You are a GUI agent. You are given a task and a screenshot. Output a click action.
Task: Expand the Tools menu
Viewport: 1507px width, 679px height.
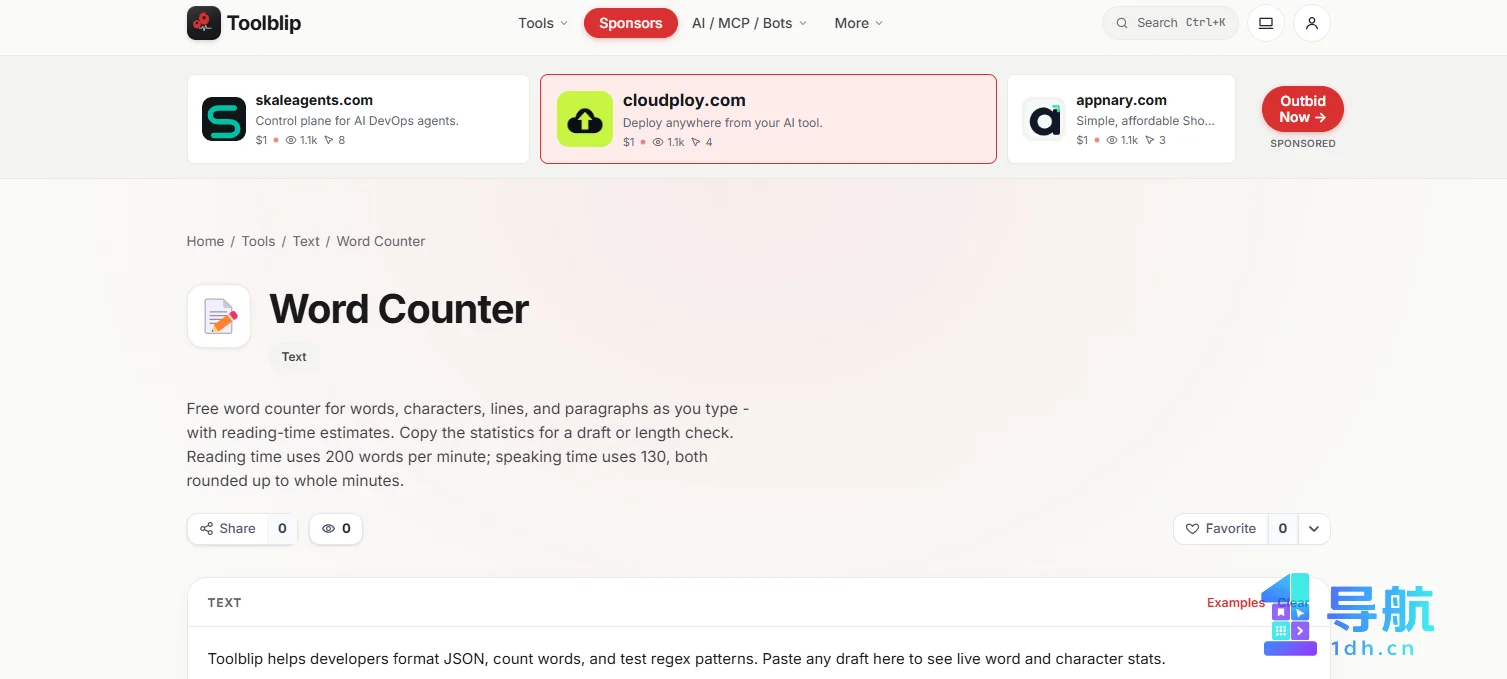tap(543, 23)
